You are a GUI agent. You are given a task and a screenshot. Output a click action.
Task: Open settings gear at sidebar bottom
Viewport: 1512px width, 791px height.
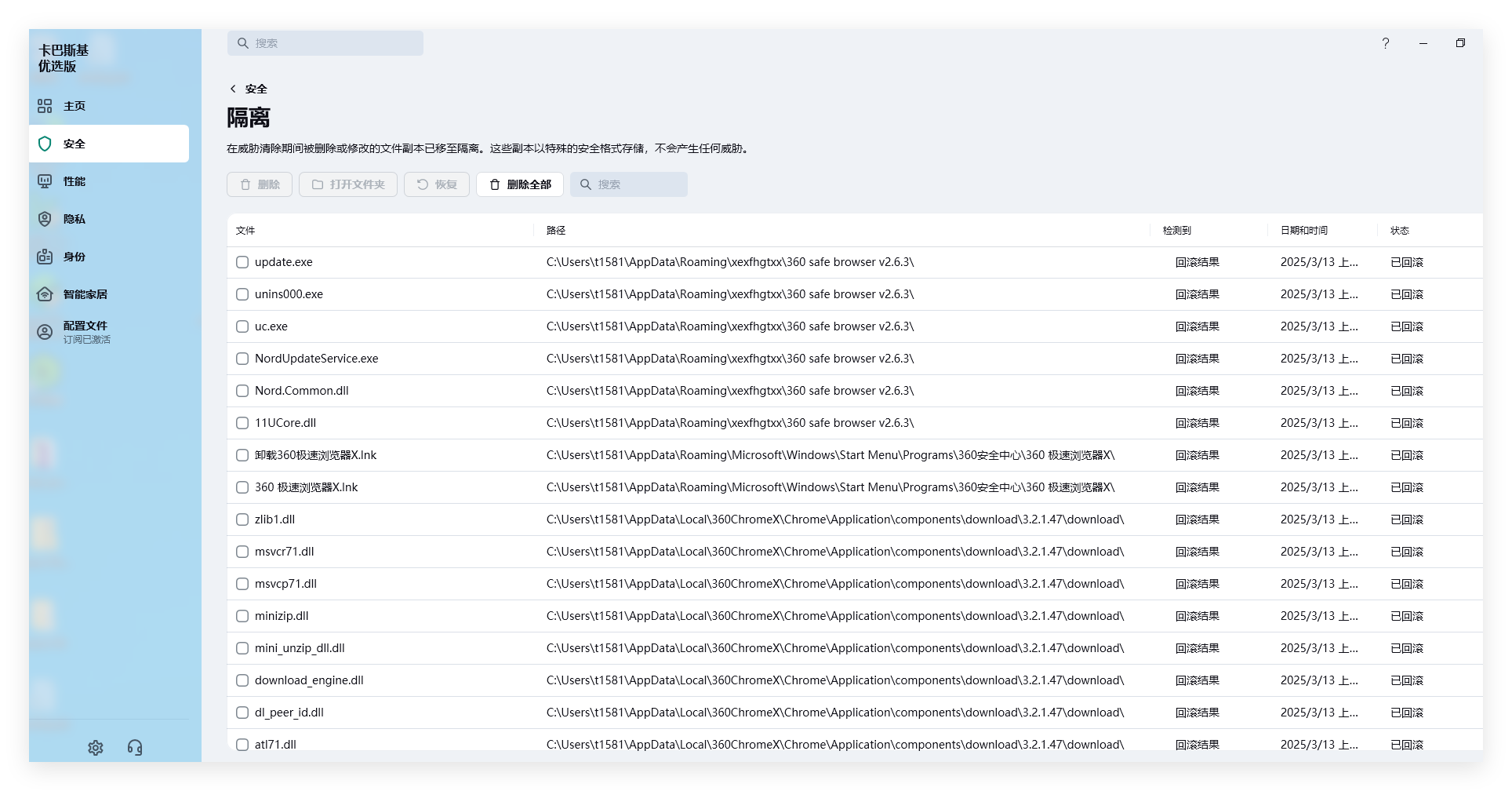click(x=96, y=748)
